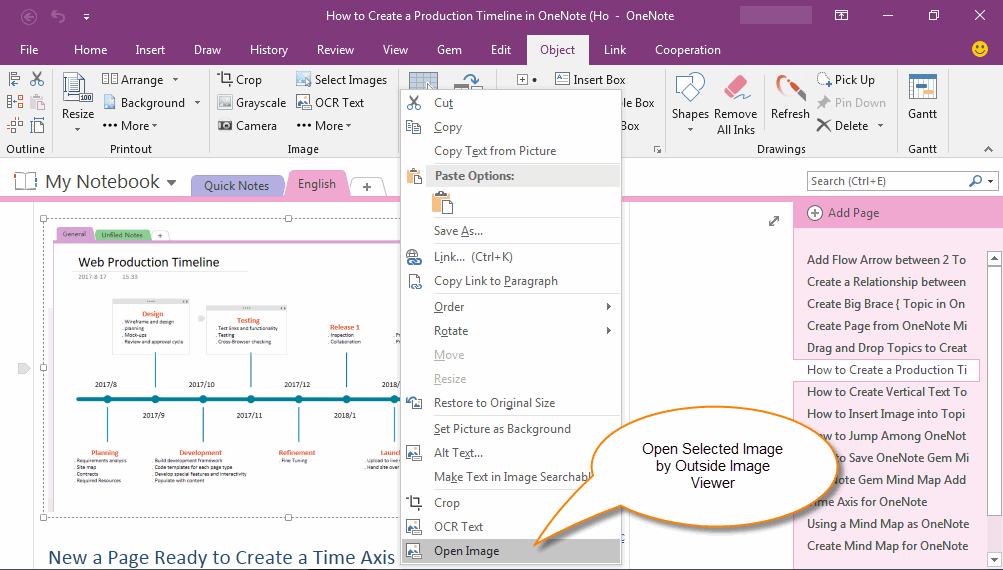Select Copy Link to Paragraph
The width and height of the screenshot is (1003, 570).
510,281
